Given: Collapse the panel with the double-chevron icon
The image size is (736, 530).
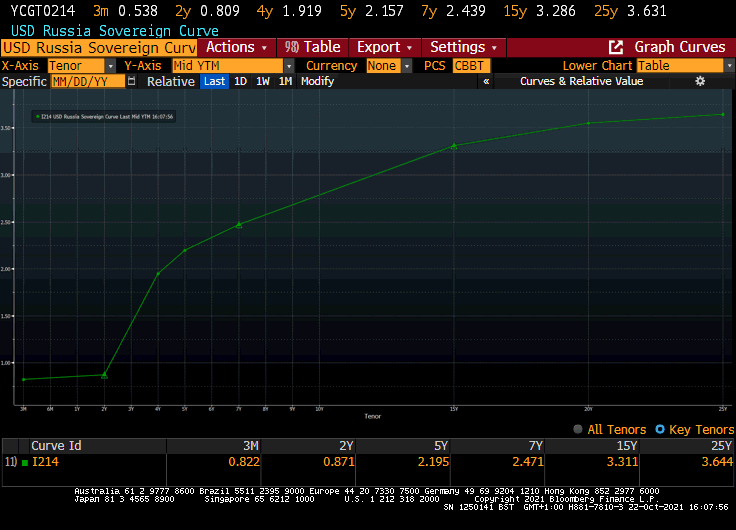Looking at the screenshot, I should coord(486,81).
